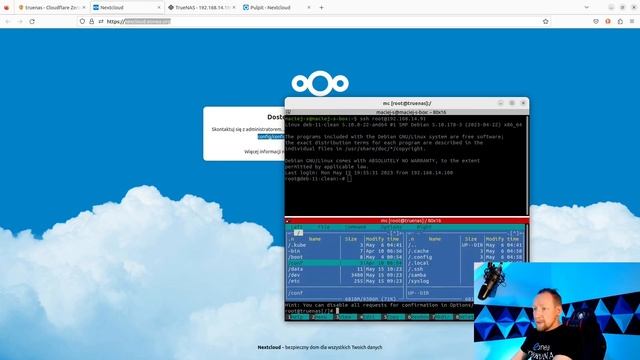Screen dimensions: 640x360
Task: Select /syslog row in right panel
Action: tap(441, 281)
